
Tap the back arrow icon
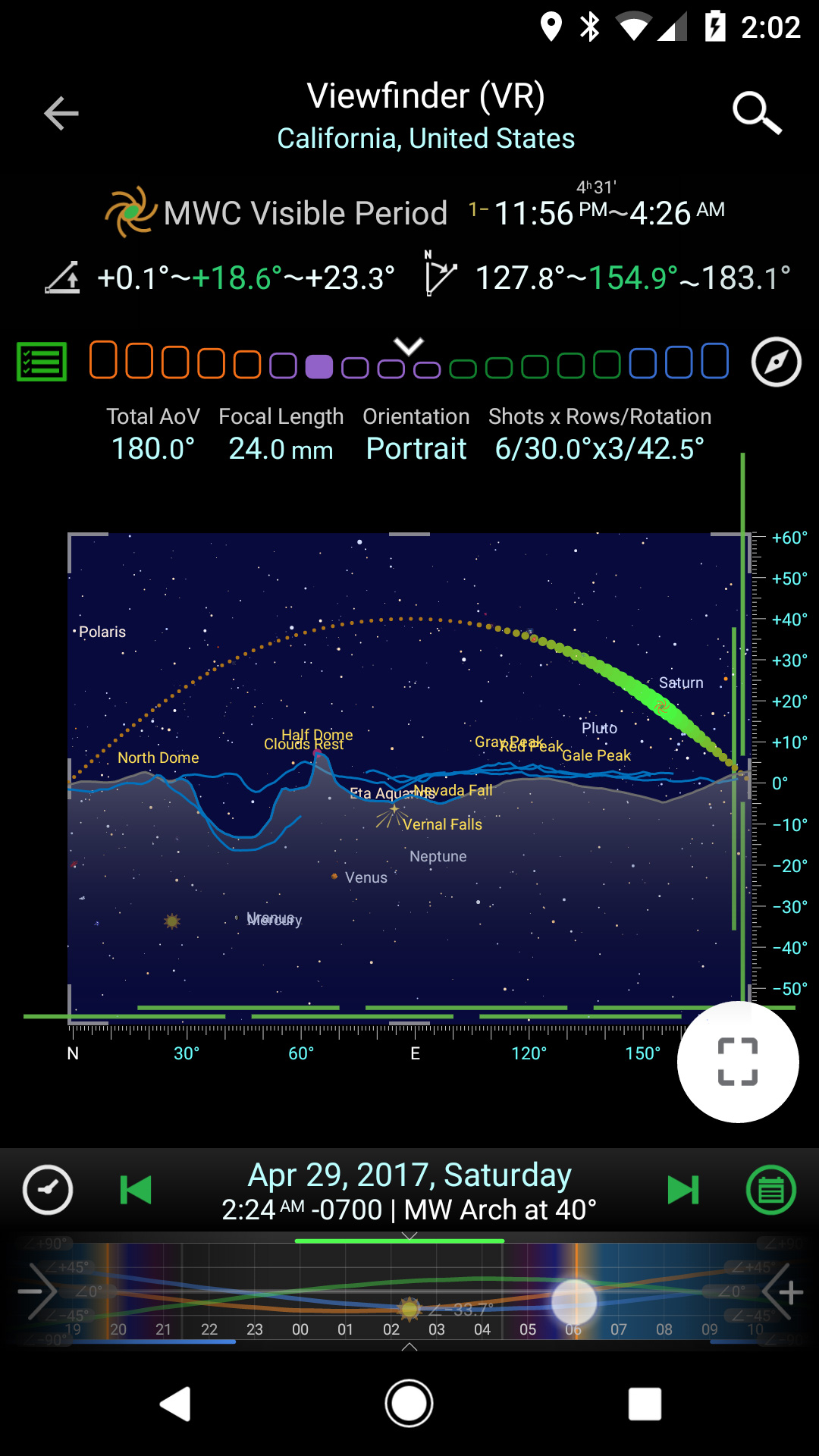pos(61,114)
